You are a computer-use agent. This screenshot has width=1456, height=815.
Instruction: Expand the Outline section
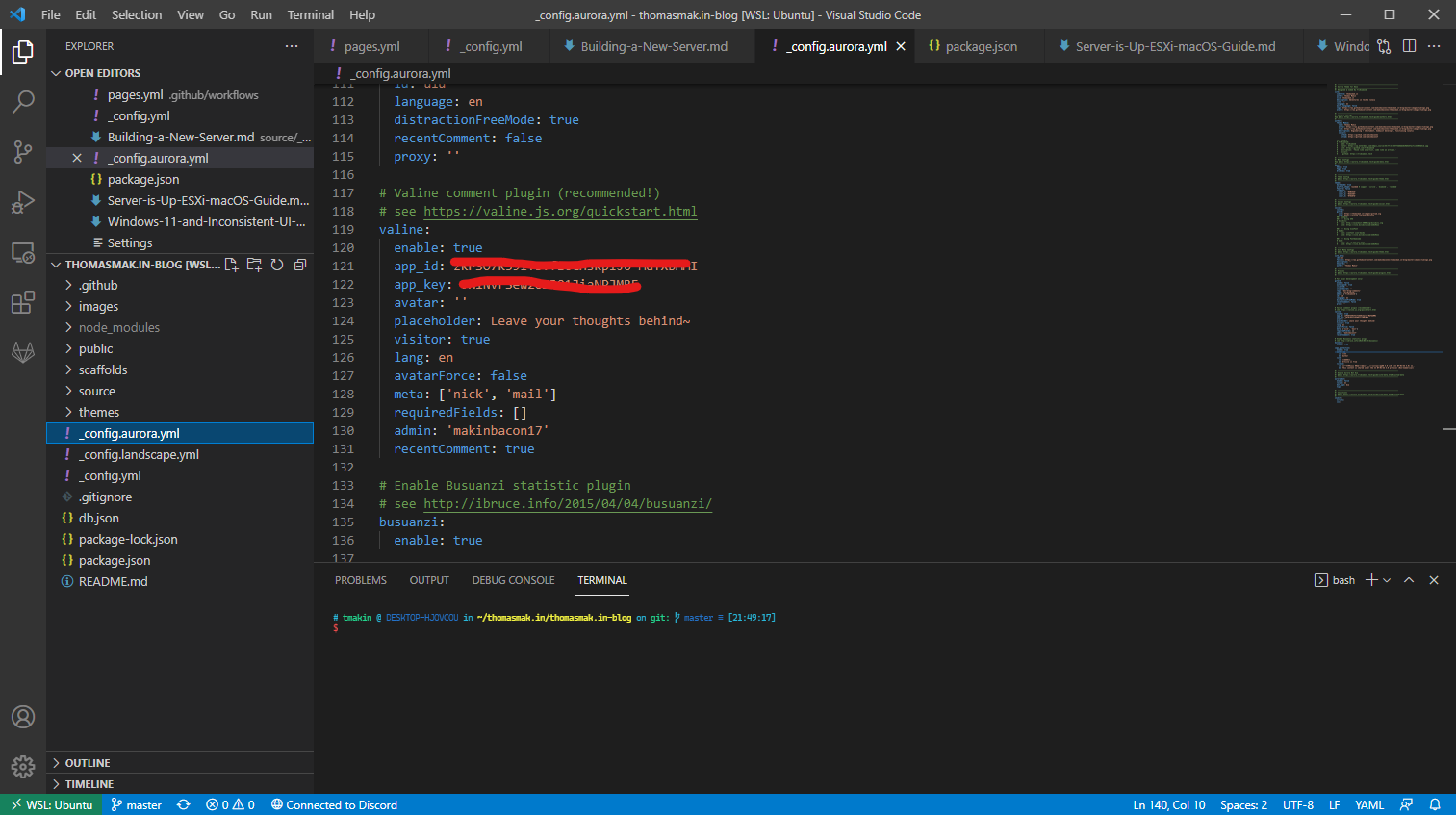(180, 763)
